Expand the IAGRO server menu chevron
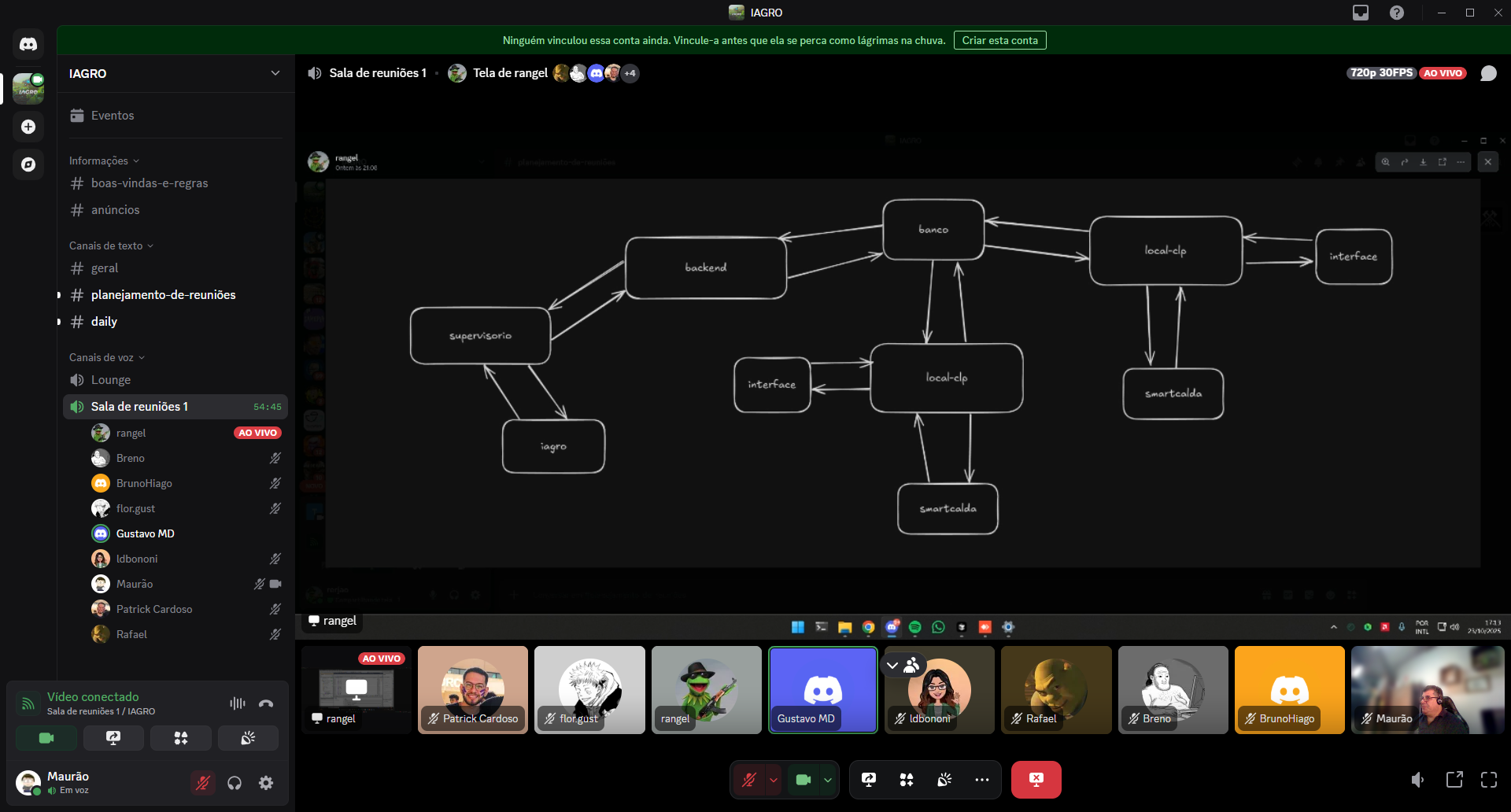Viewport: 1511px width, 812px height. coord(275,73)
